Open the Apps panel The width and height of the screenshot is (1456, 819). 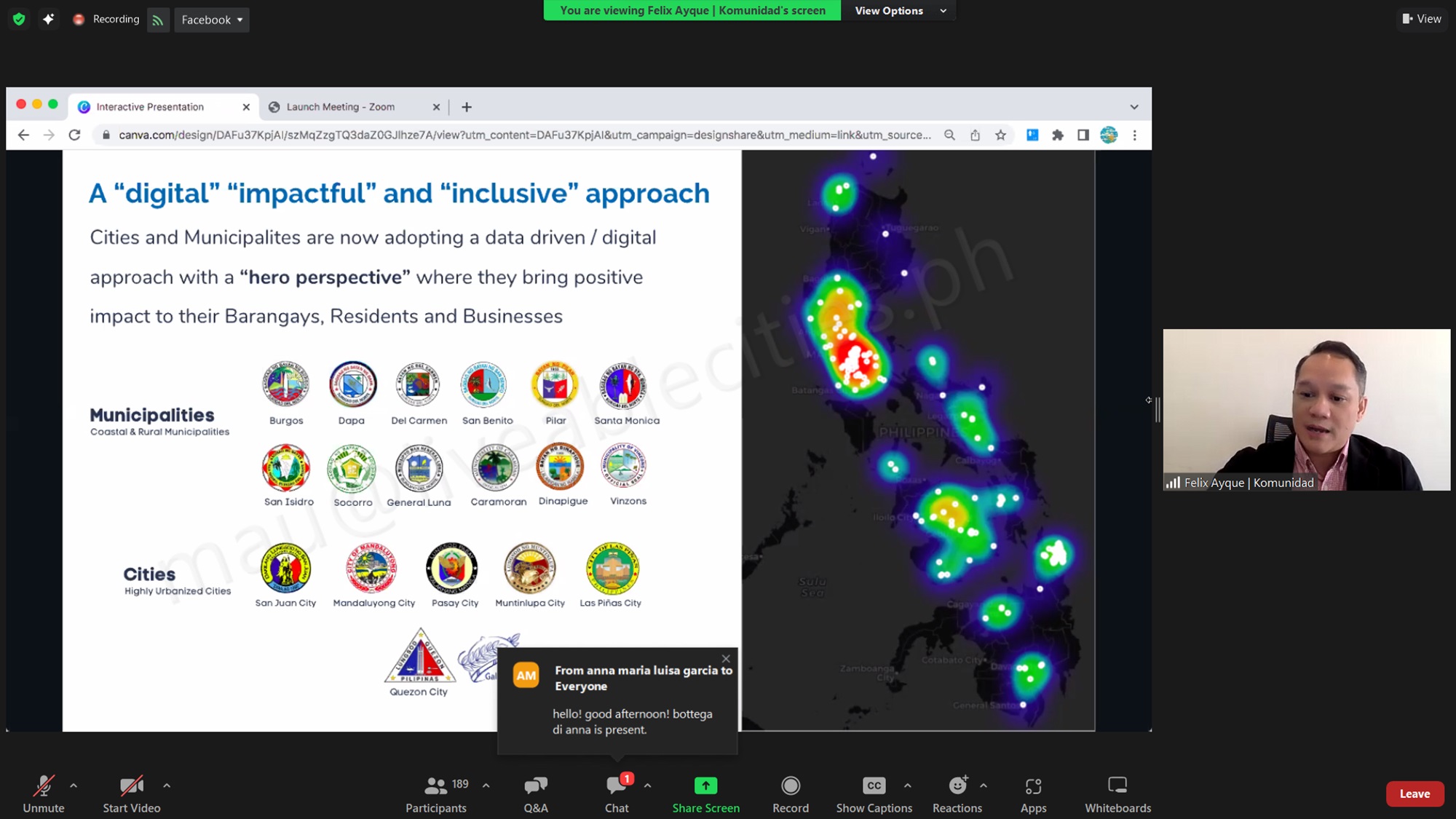click(1033, 794)
